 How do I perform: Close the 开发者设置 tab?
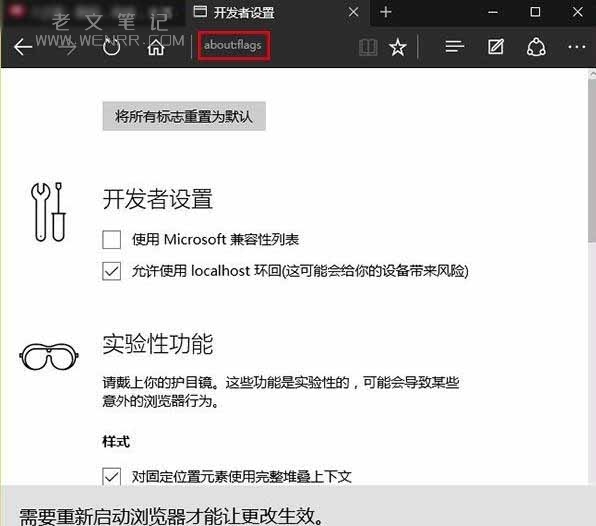353,12
